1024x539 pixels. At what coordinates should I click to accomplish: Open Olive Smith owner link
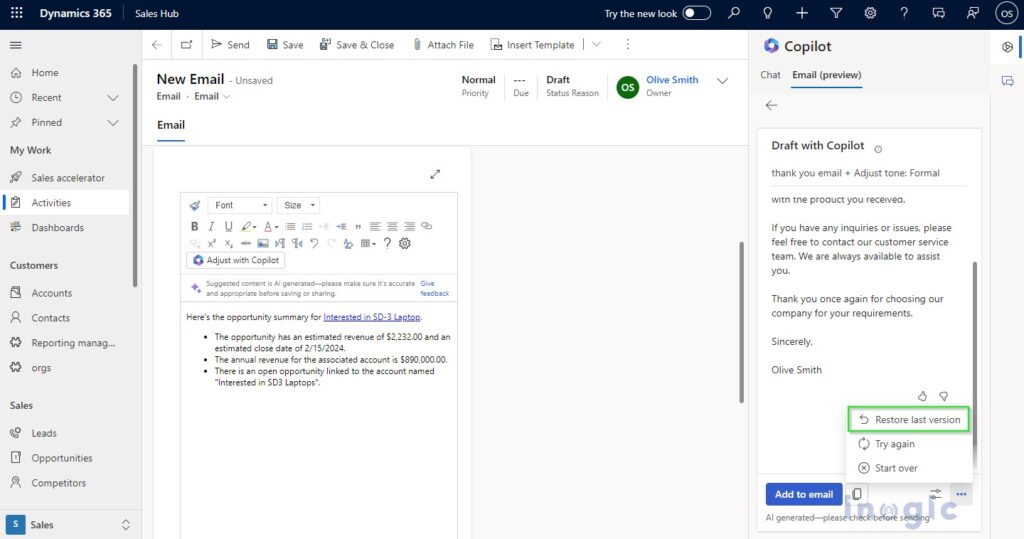tap(672, 80)
